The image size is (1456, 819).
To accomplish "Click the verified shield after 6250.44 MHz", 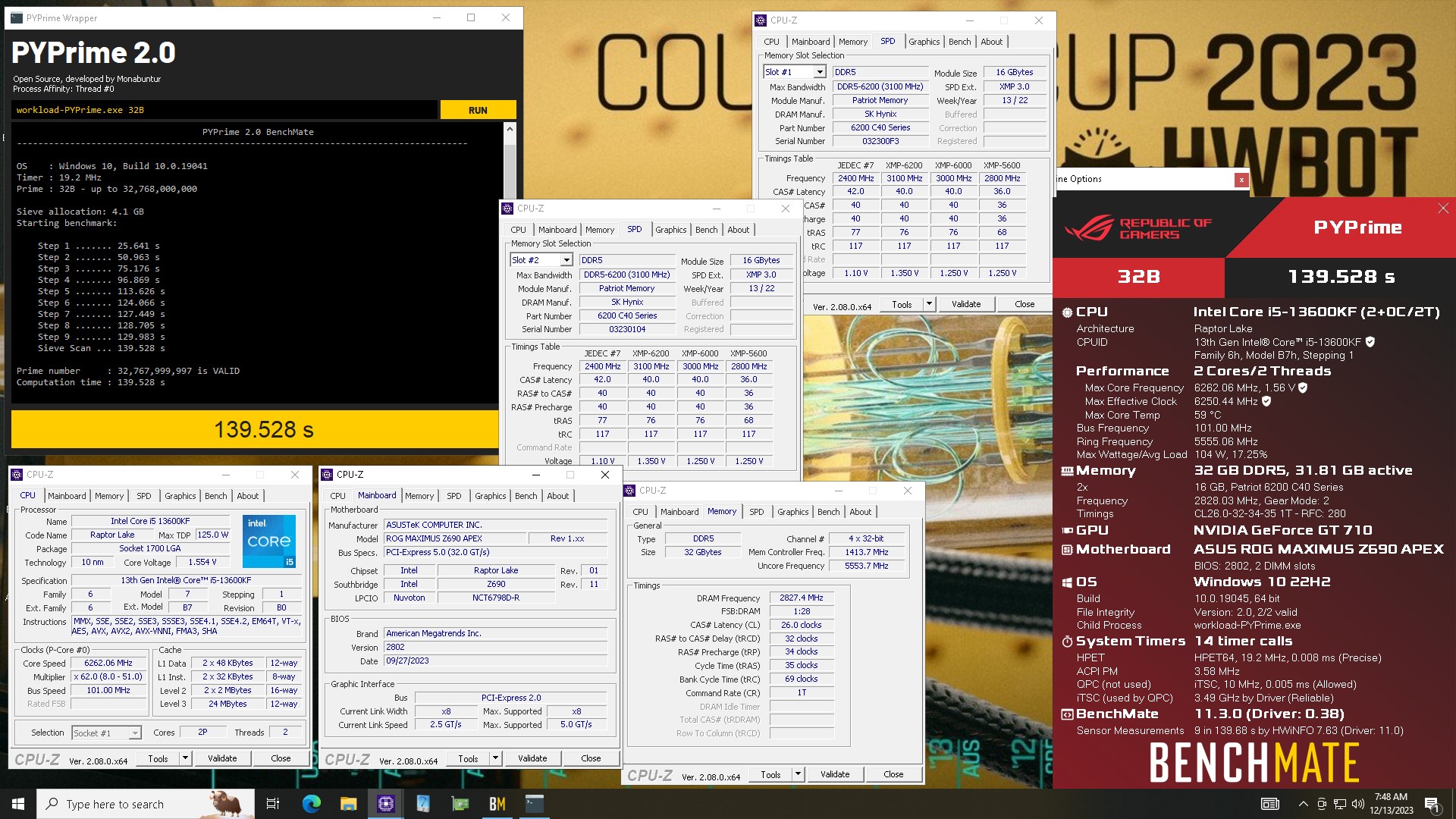I will pos(1266,401).
